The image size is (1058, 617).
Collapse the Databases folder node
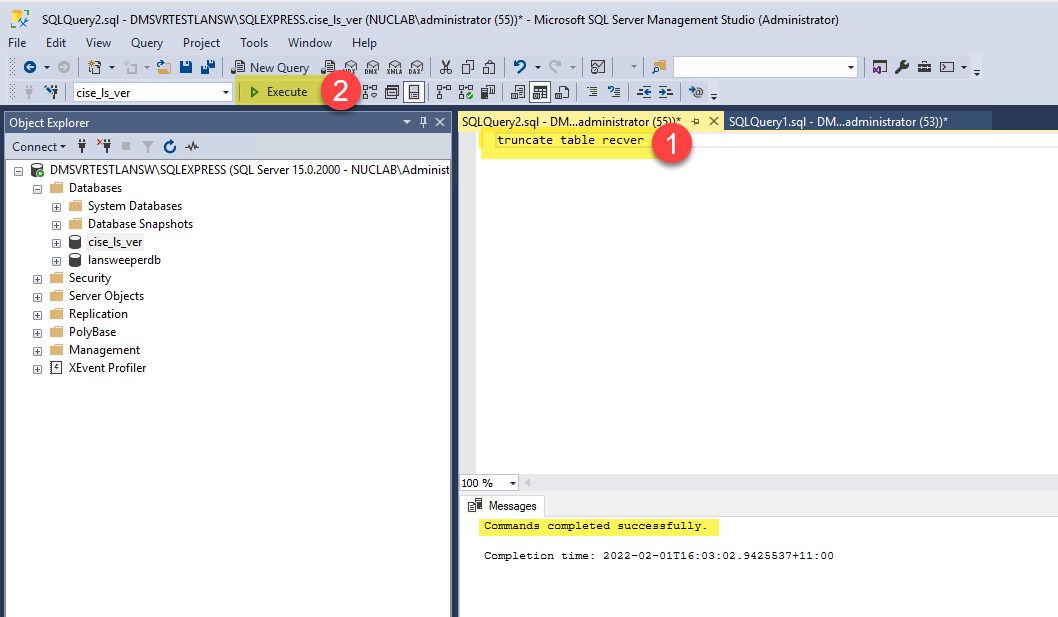tap(37, 189)
